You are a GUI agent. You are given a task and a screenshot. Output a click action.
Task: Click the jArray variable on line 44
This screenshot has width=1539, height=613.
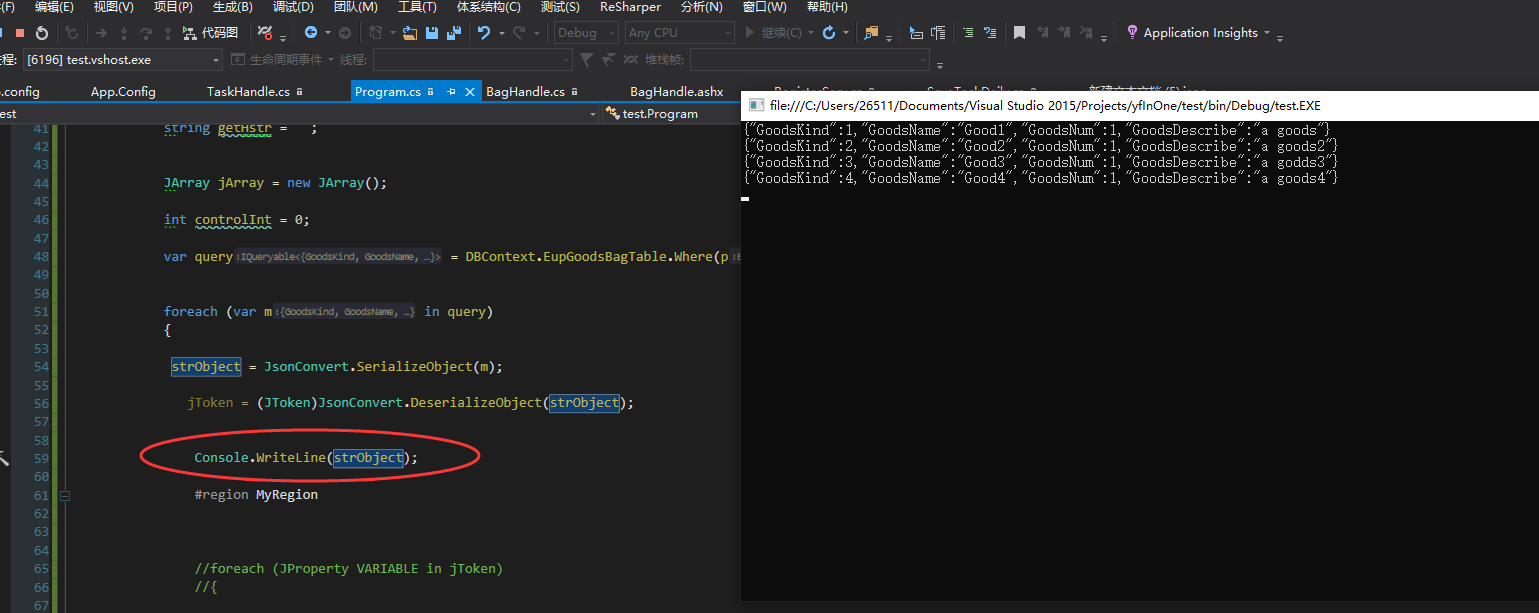pyautogui.click(x=240, y=183)
